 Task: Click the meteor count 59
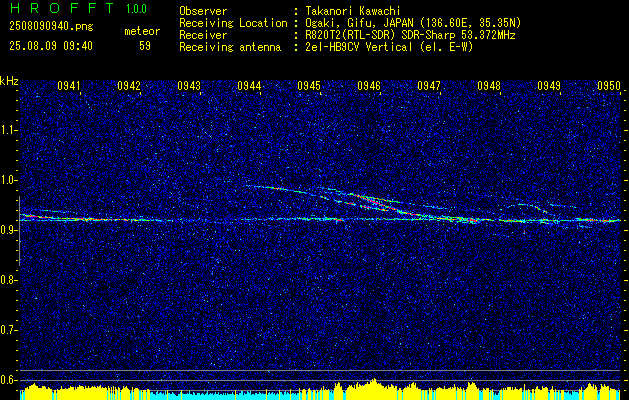coord(145,46)
